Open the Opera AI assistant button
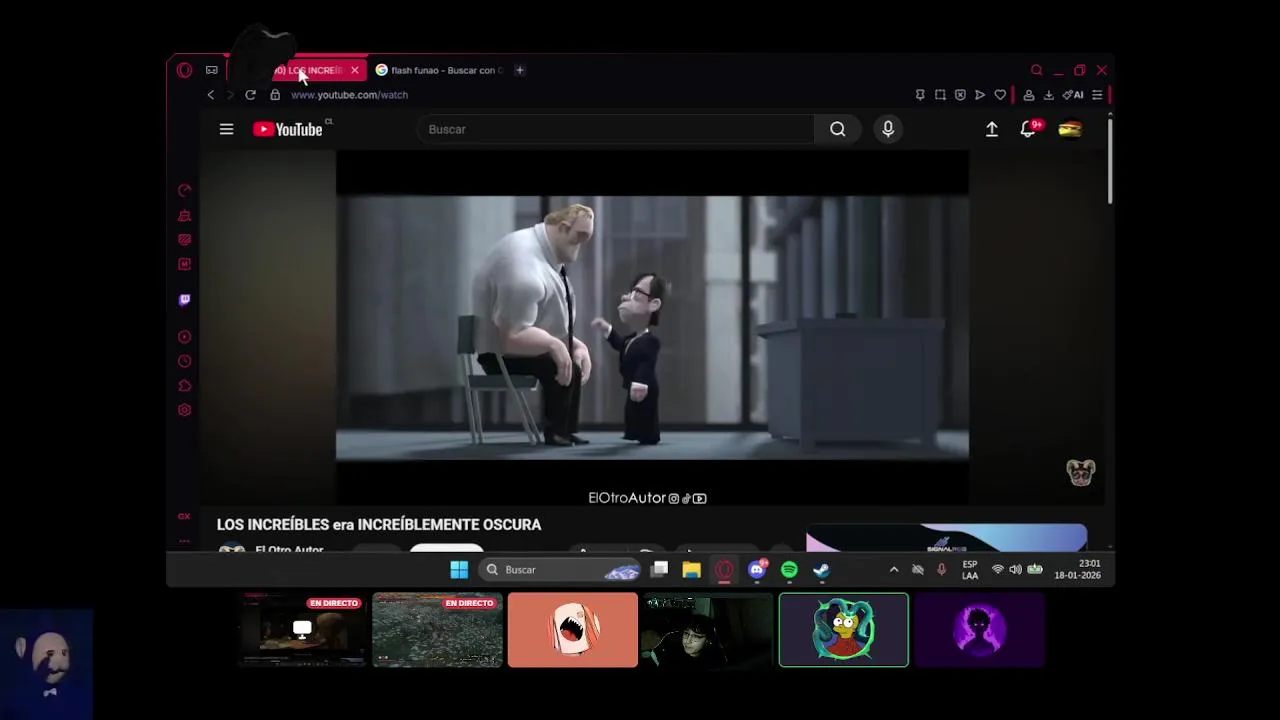1280x720 pixels. coord(1073,95)
